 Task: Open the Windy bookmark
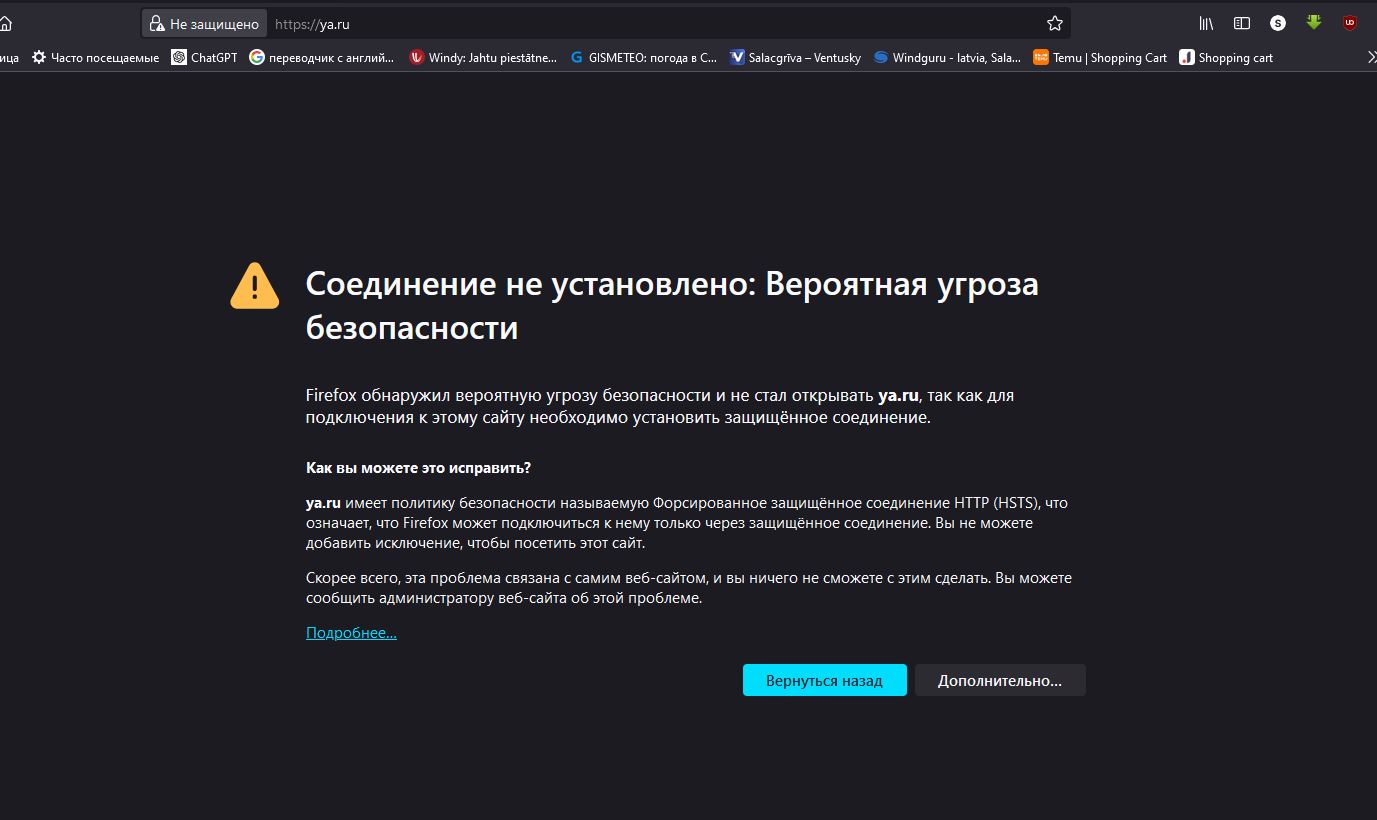(x=483, y=57)
